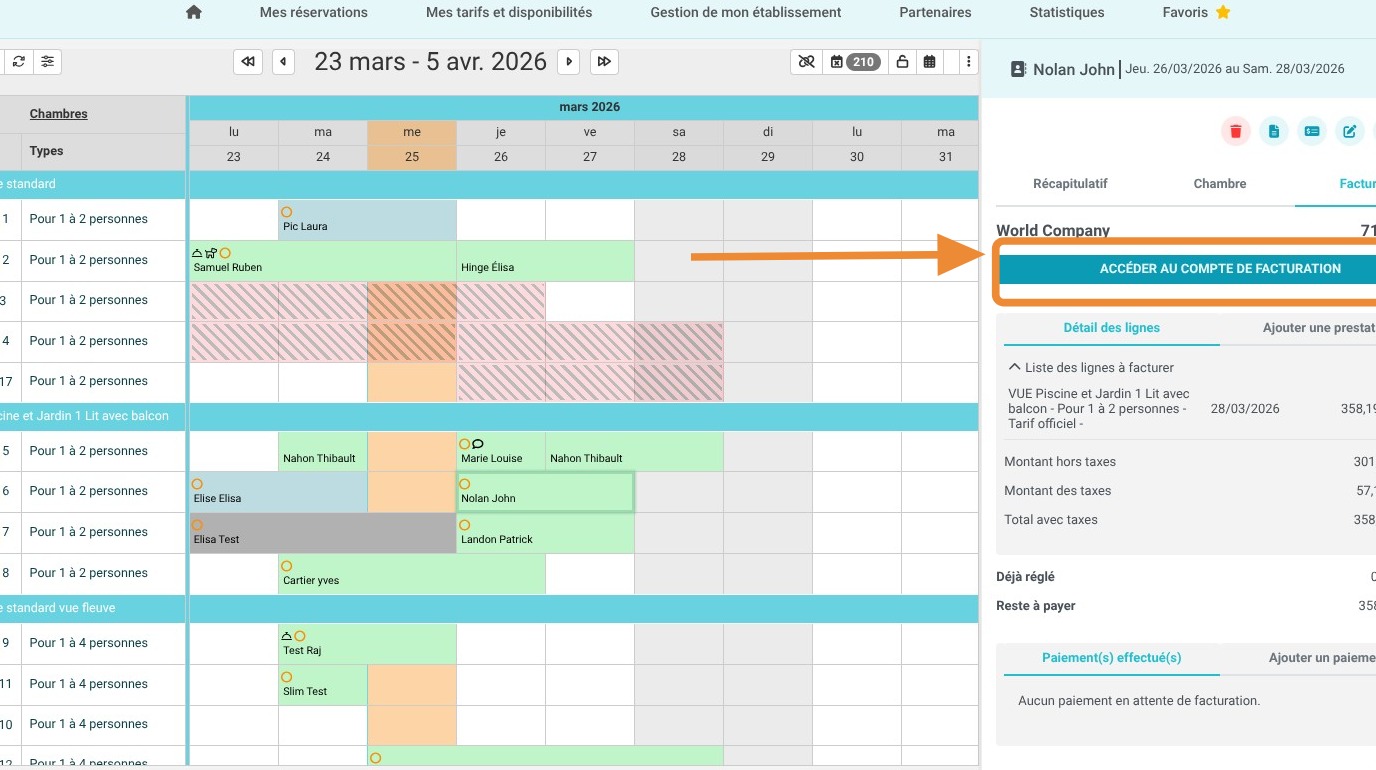The width and height of the screenshot is (1376, 770).
Task: Select the 'Détail des lignes' tab
Action: pos(1111,328)
